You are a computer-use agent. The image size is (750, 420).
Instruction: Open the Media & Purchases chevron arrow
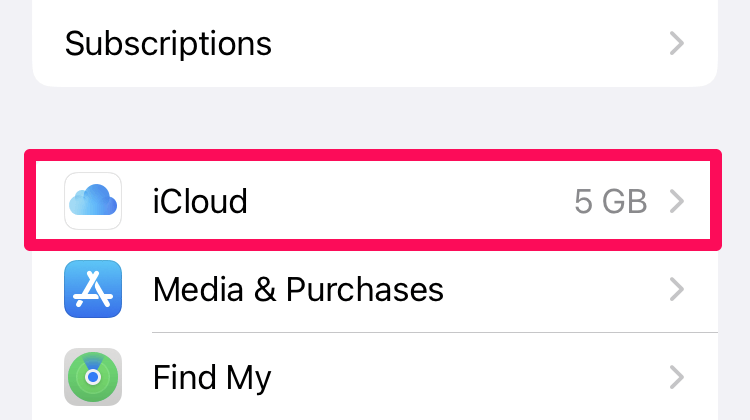click(x=676, y=289)
